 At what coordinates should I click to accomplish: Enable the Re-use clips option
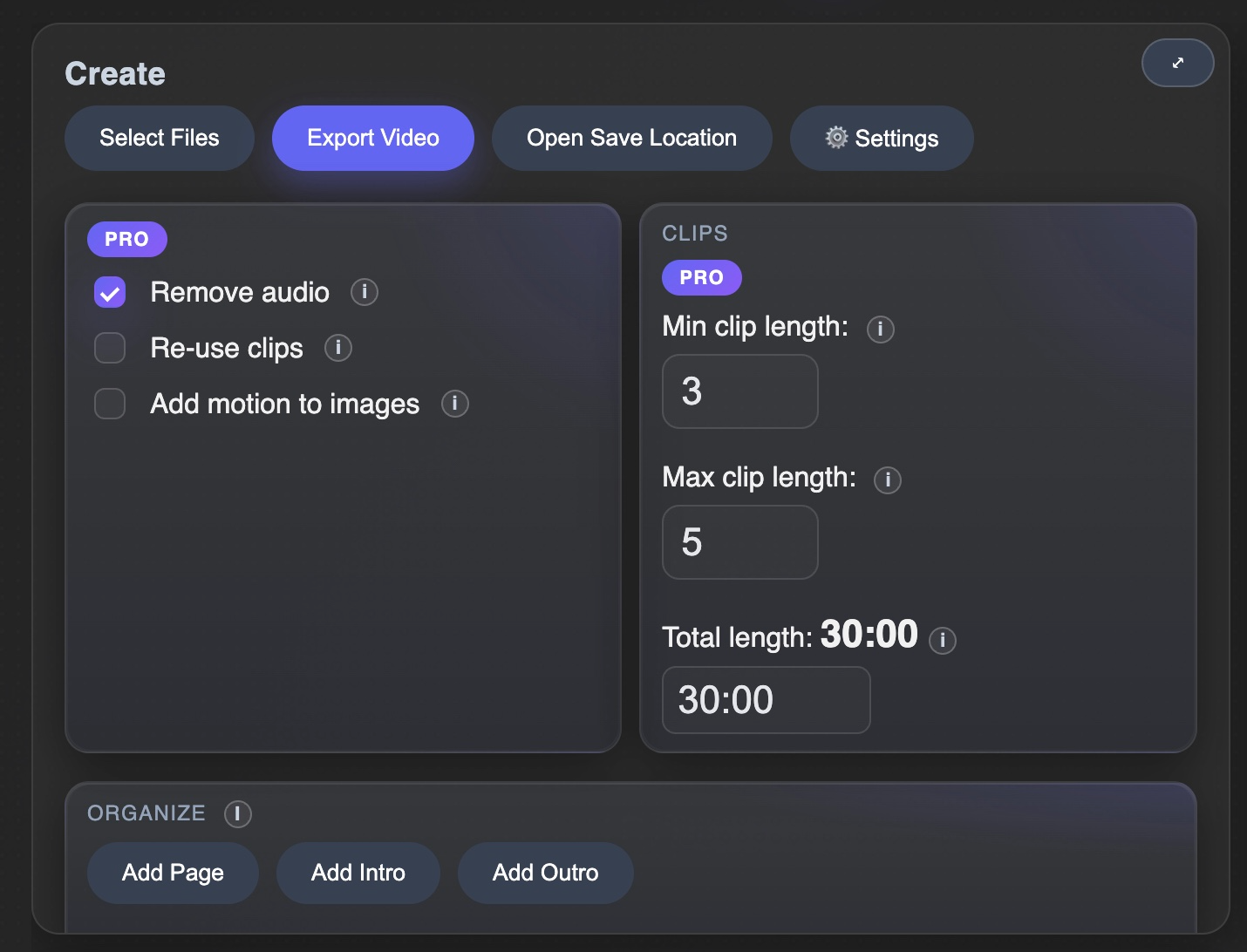point(109,348)
